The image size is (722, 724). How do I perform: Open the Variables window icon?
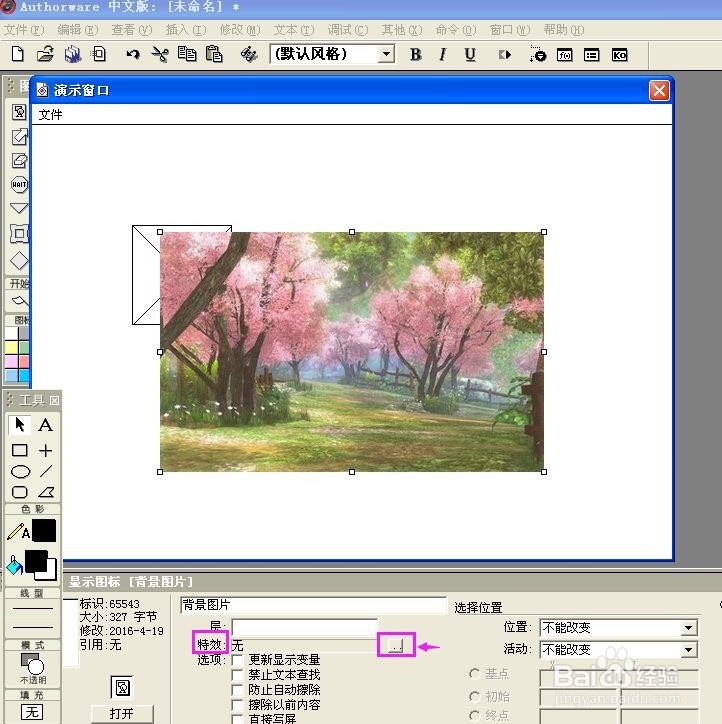pyautogui.click(x=591, y=55)
